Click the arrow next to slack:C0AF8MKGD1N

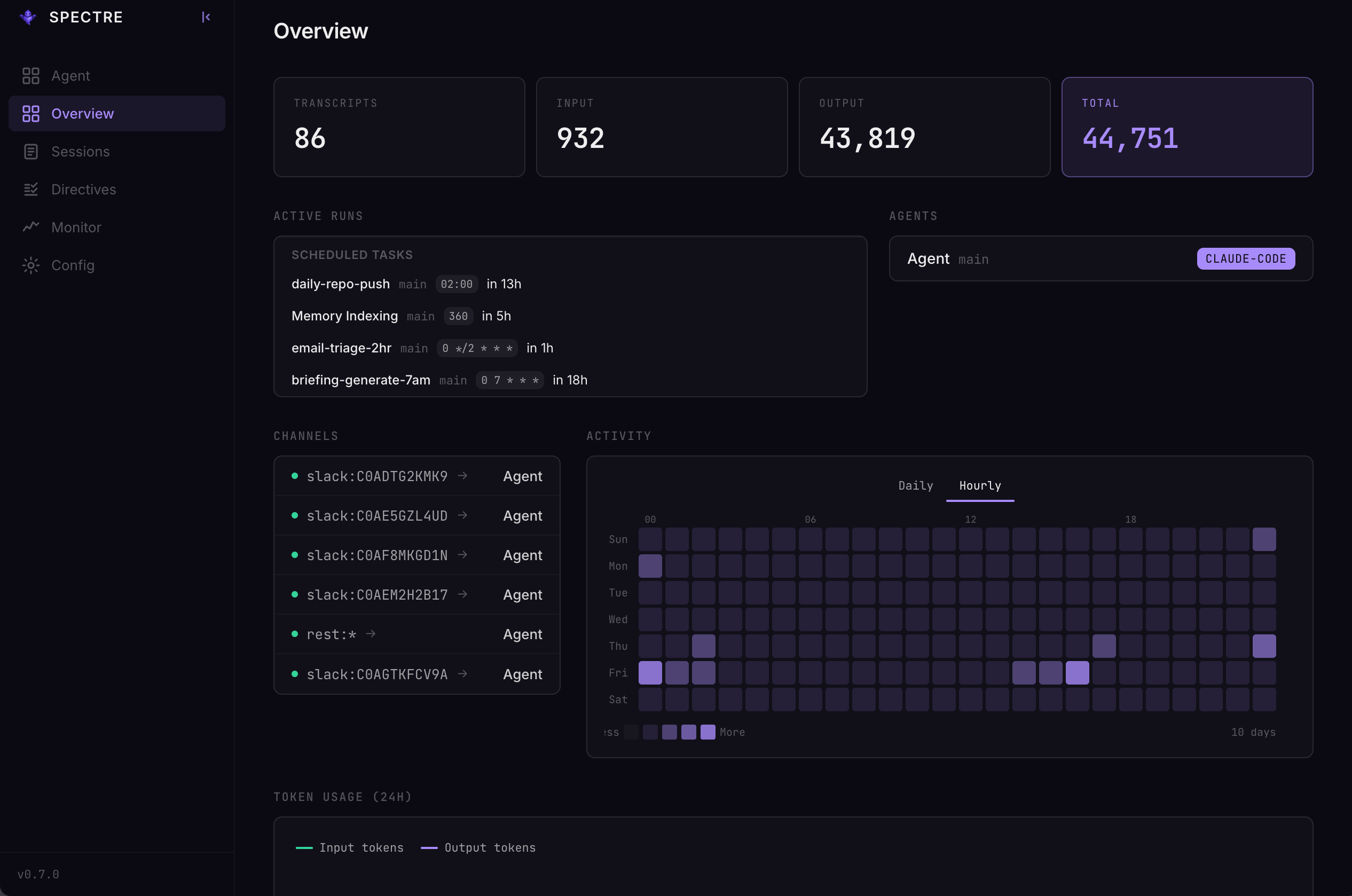click(463, 554)
